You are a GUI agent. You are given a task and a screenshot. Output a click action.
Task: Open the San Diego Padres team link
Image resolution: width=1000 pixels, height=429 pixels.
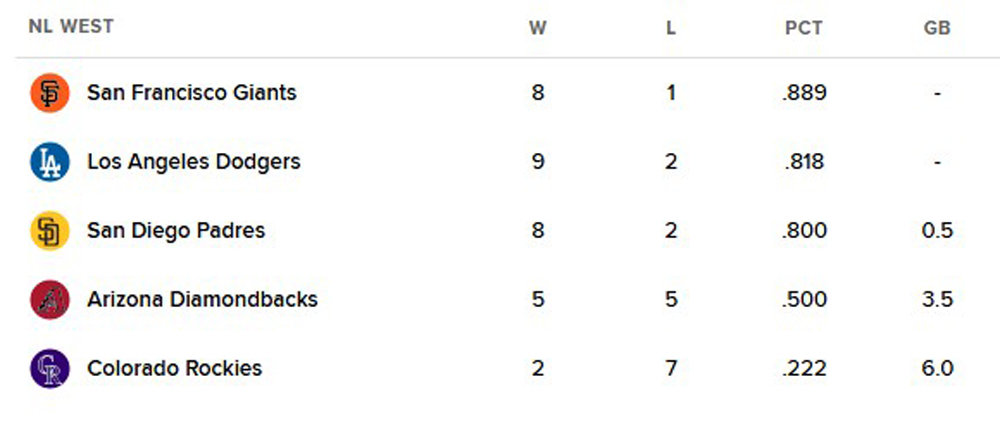coord(176,231)
